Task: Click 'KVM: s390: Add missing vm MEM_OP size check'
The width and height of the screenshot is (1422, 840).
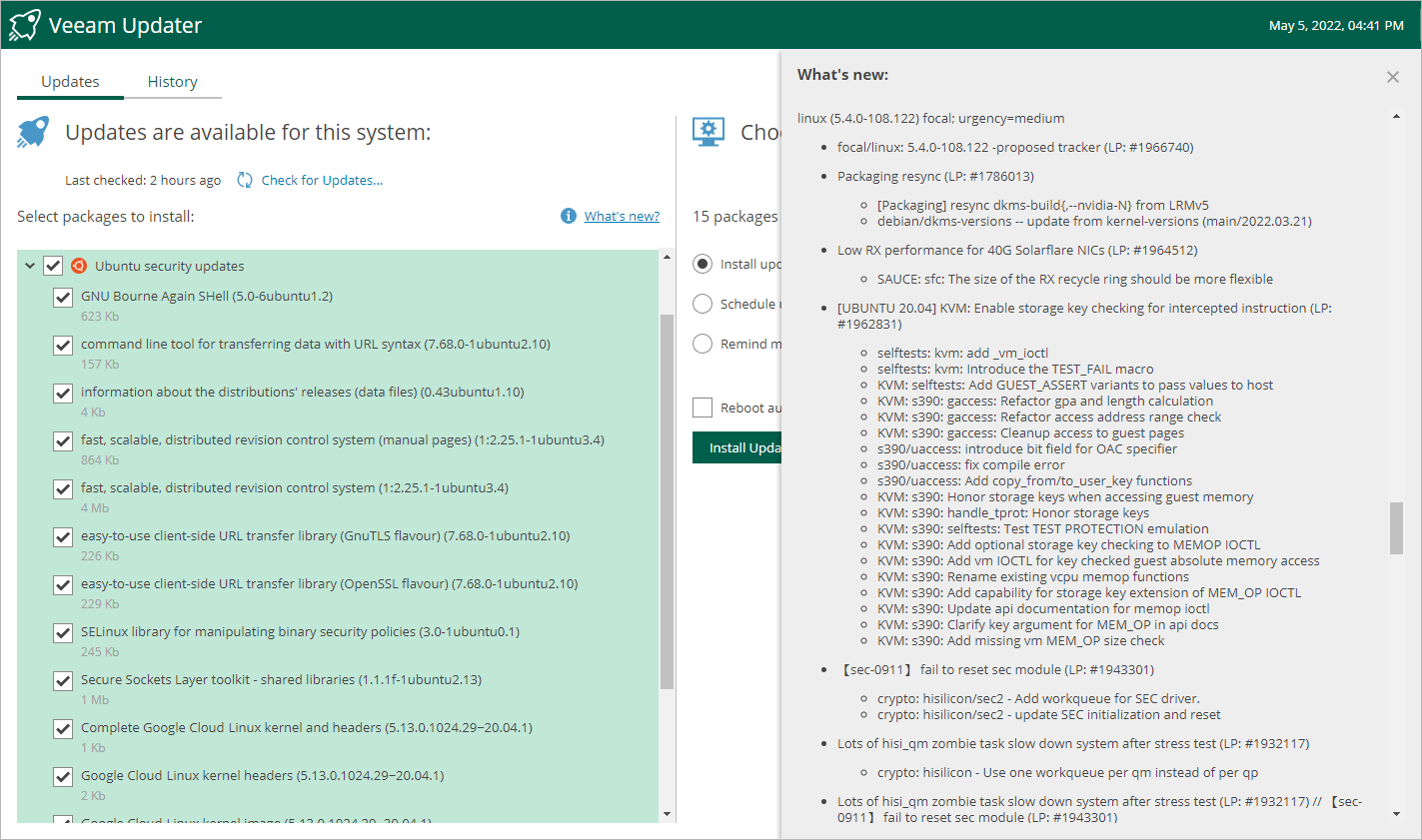Action: pyautogui.click(x=1021, y=640)
